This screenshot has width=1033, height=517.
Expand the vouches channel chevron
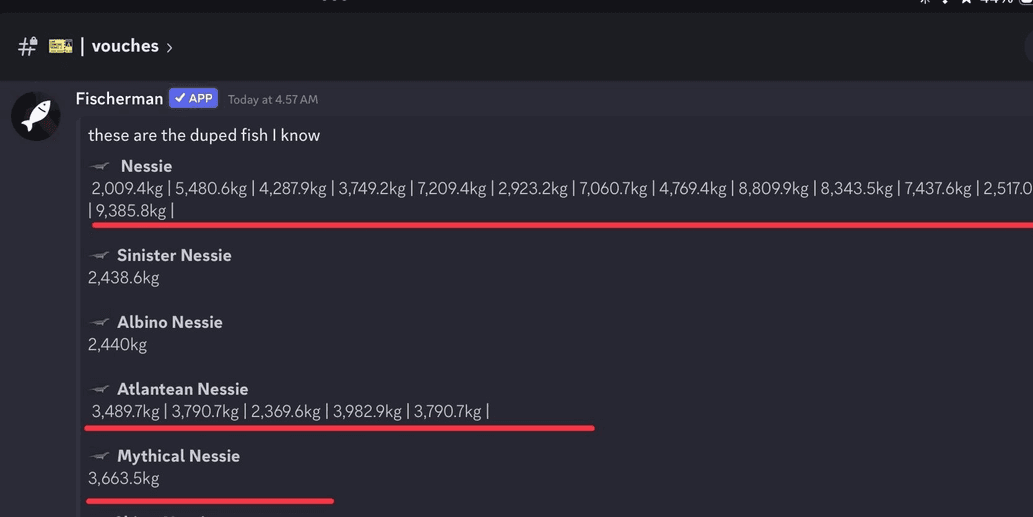click(169, 47)
